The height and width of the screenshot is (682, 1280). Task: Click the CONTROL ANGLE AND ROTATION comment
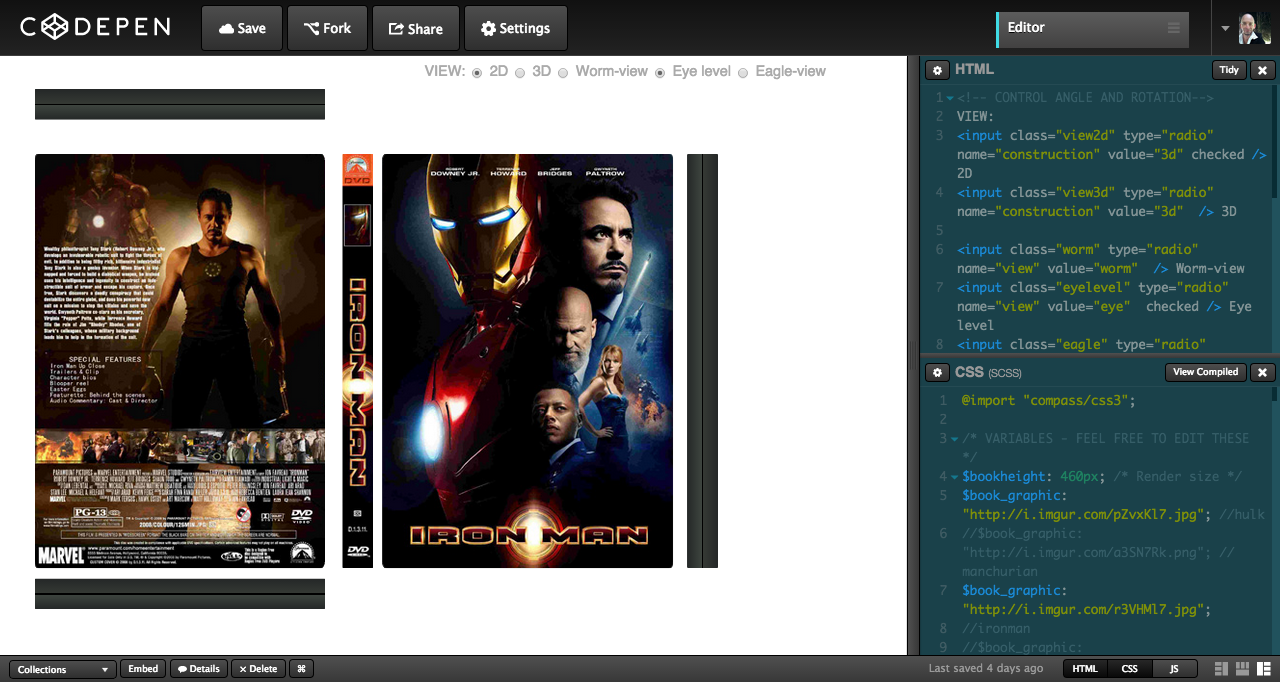pyautogui.click(x=1085, y=98)
